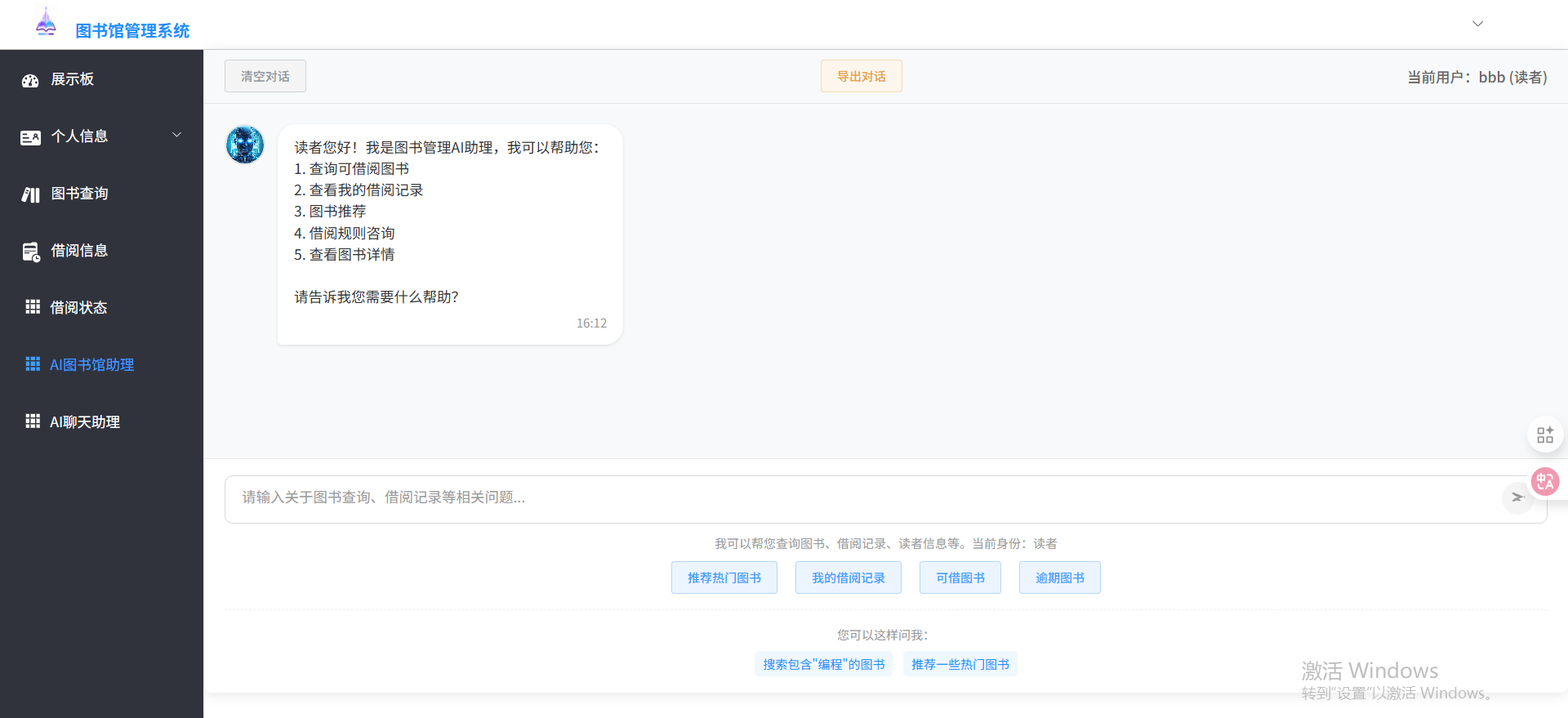The width and height of the screenshot is (1568, 718).
Task: Send message with the arrow icon
Action: 1517,497
